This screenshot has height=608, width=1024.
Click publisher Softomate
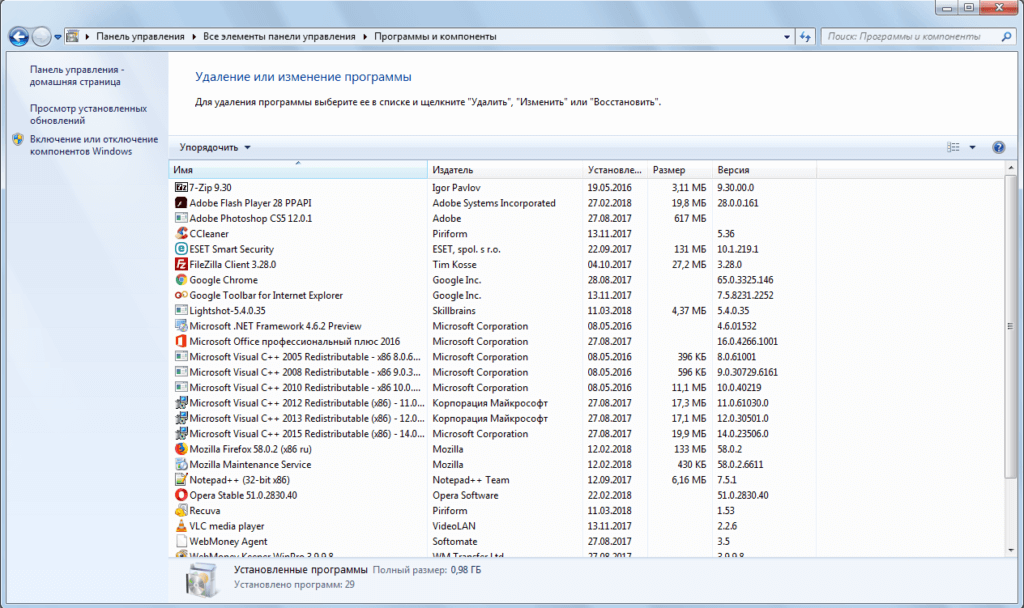point(455,541)
